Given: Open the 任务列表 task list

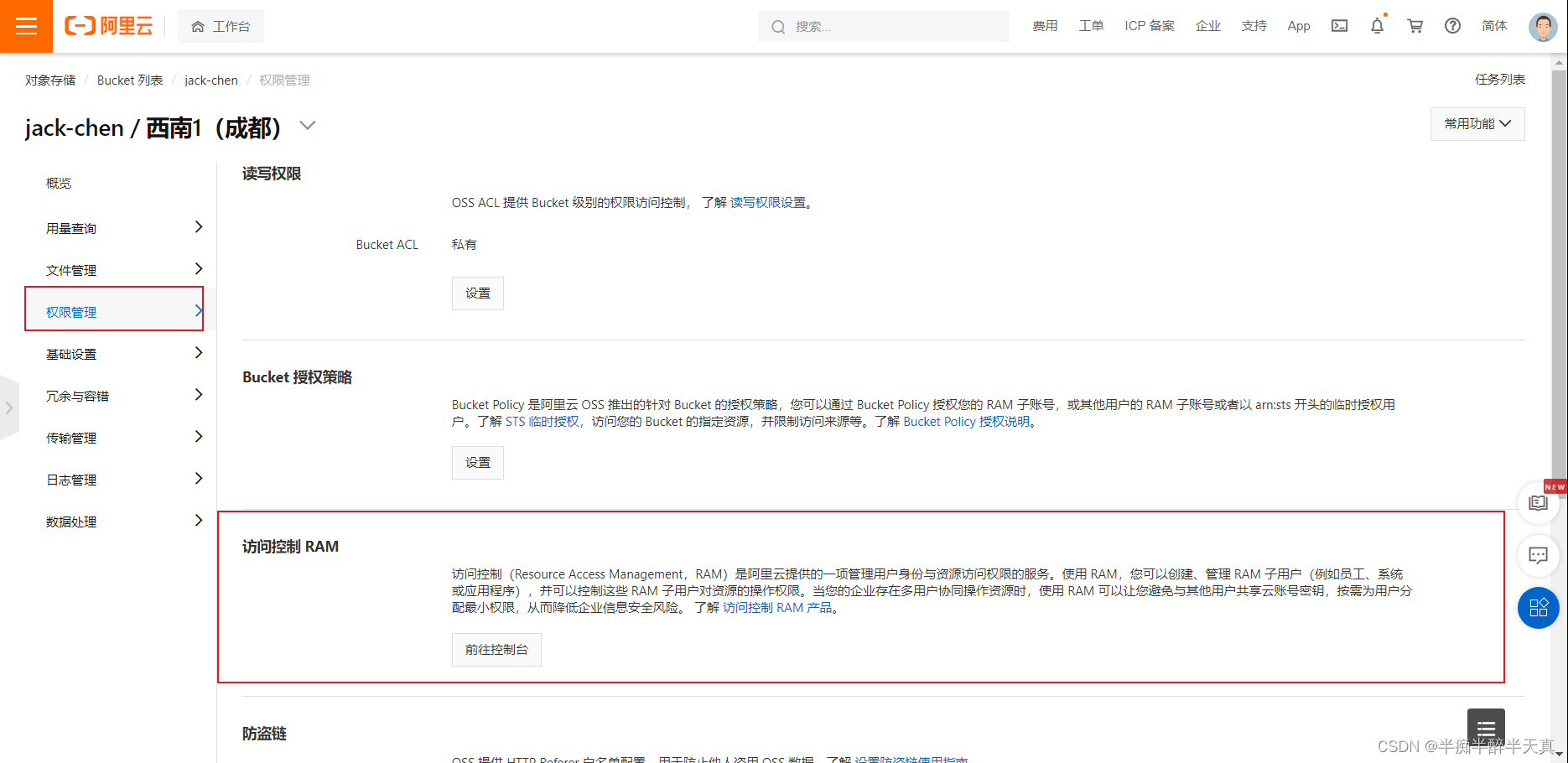Looking at the screenshot, I should coord(1500,79).
